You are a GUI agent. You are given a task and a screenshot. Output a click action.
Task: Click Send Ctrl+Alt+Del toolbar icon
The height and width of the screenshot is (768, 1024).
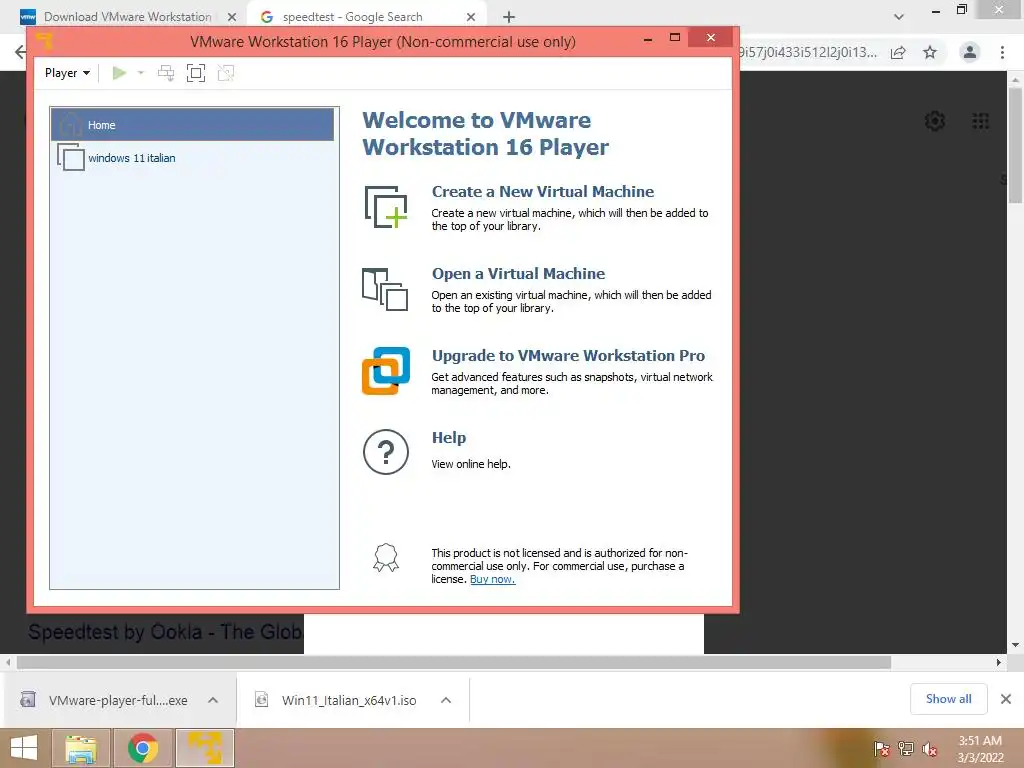pos(166,72)
